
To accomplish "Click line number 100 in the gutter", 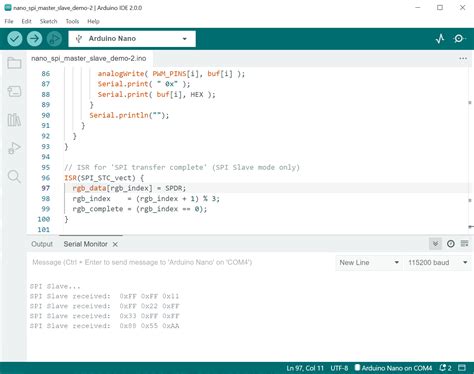I will tap(44, 219).
